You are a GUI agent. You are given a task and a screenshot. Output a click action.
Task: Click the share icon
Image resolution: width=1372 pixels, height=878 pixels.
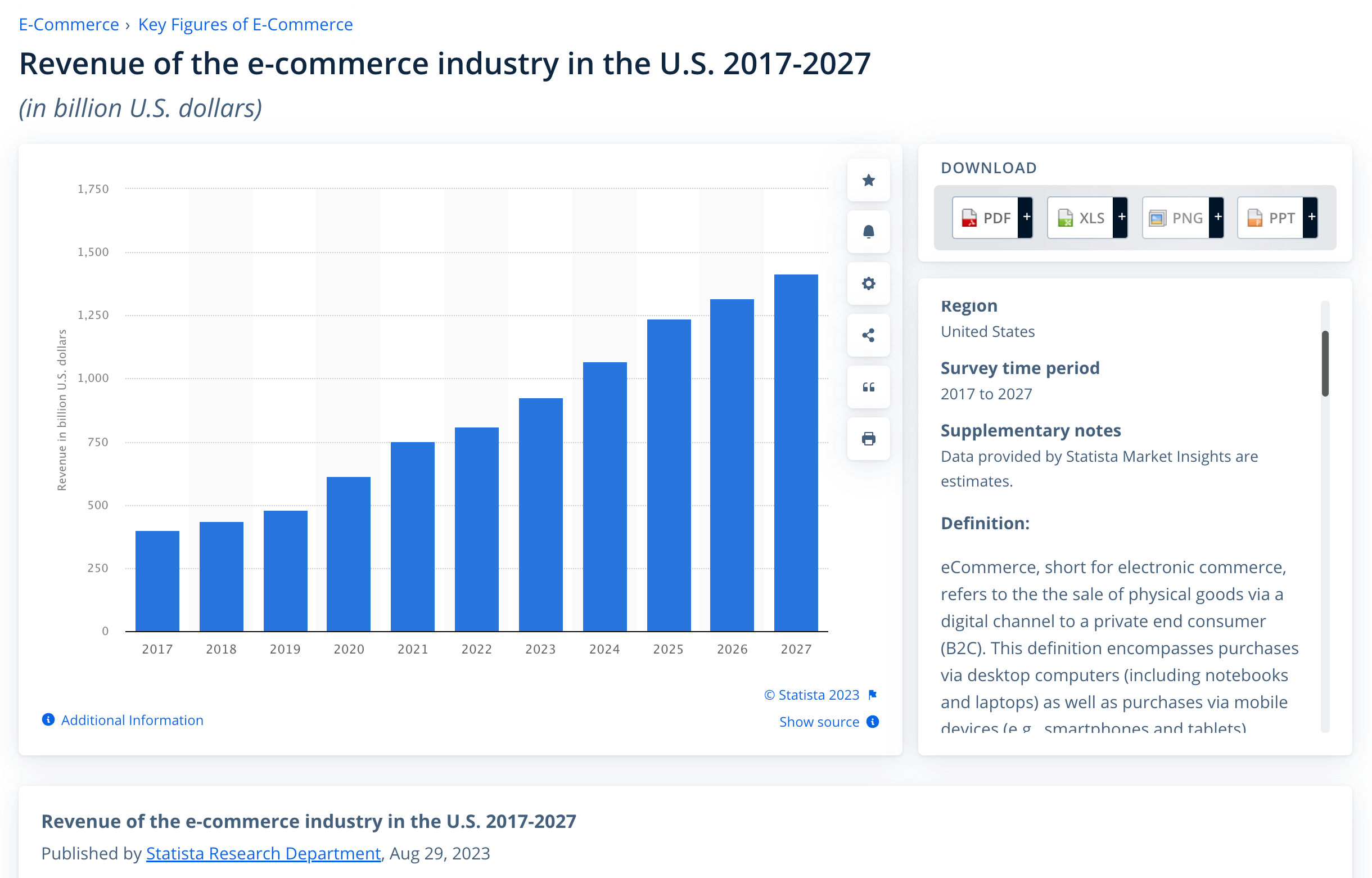click(x=868, y=335)
